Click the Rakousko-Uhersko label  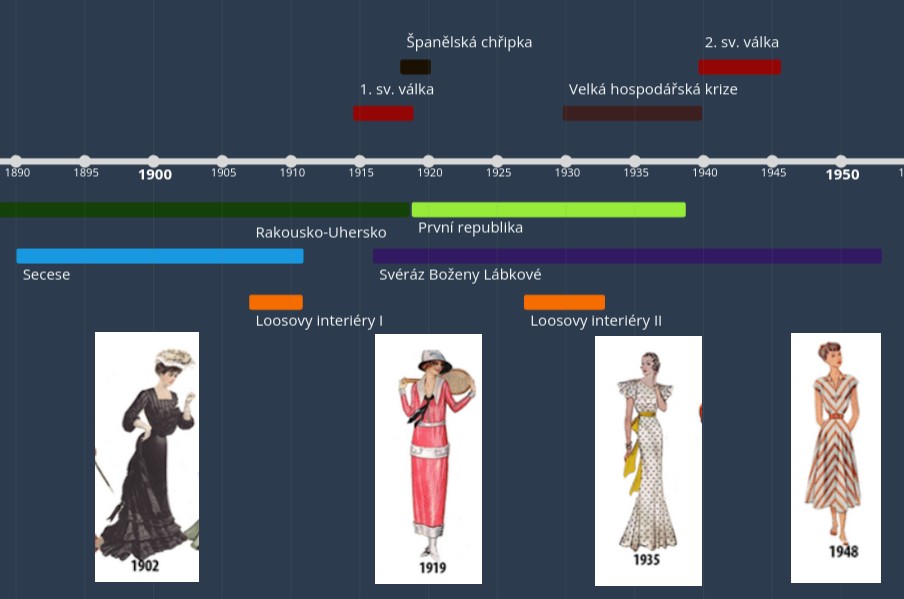pos(321,233)
